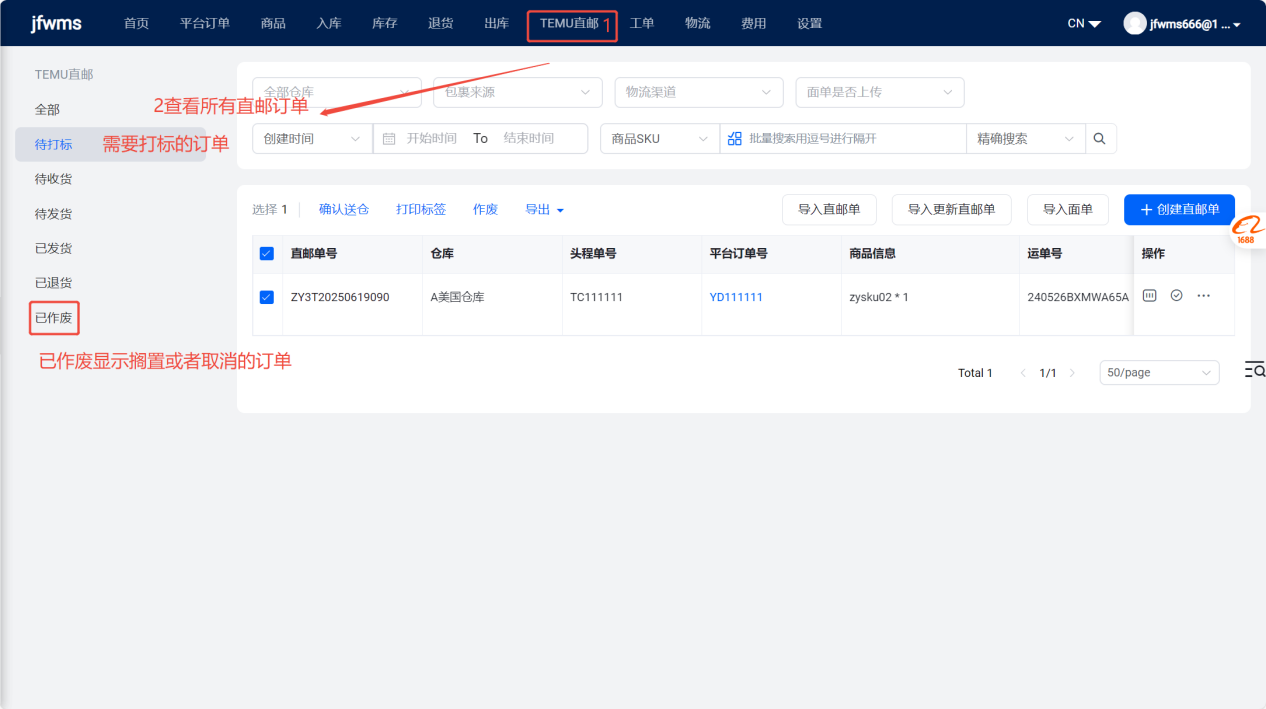Open the list-search filter icon at right edge
Image resolution: width=1266 pixels, height=709 pixels.
click(1255, 370)
